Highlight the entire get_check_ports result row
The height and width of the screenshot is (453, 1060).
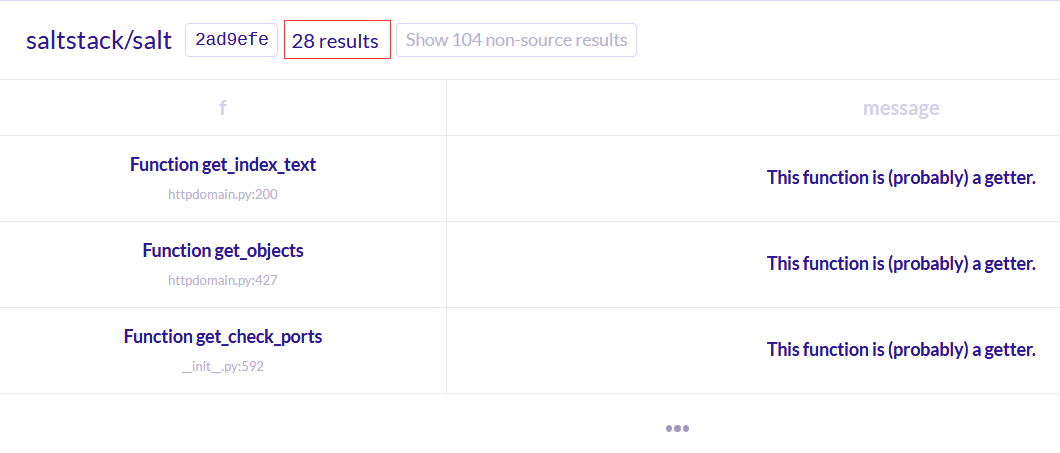(530, 350)
